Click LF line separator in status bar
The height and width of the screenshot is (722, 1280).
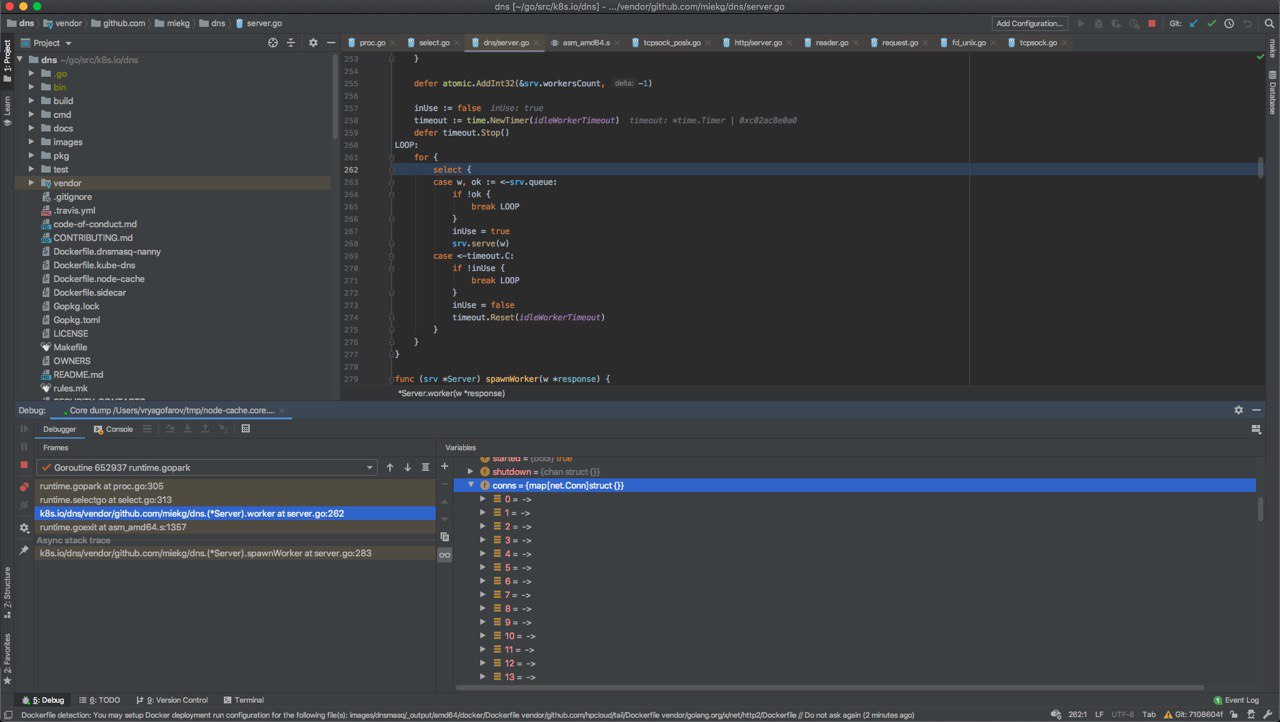click(1100, 714)
